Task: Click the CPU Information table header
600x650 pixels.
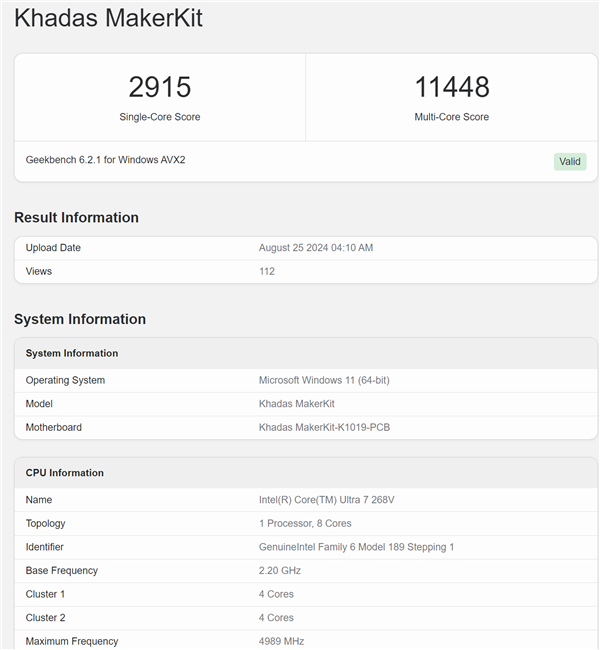Action: click(65, 473)
